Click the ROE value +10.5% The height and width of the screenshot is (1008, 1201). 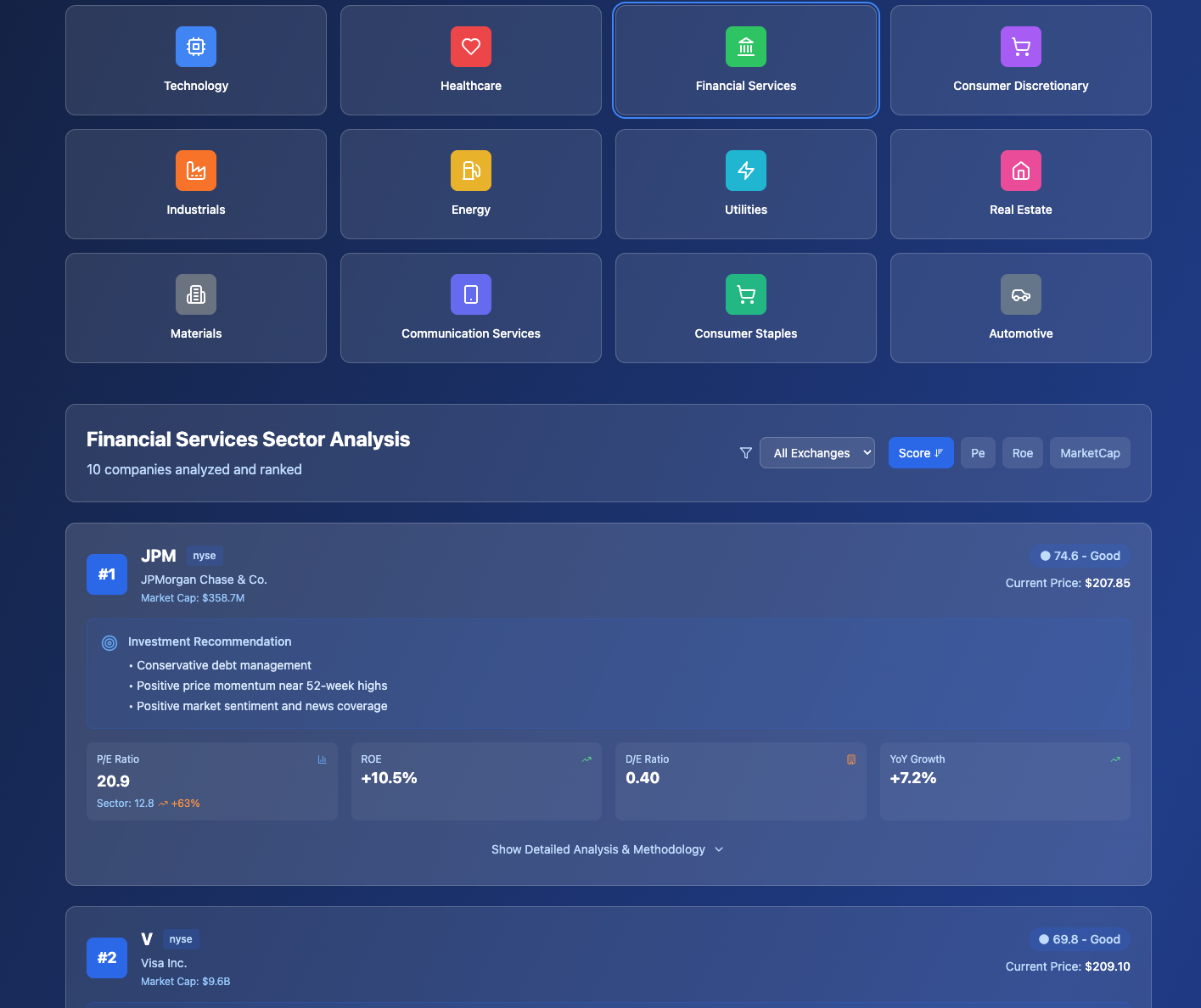(x=389, y=778)
